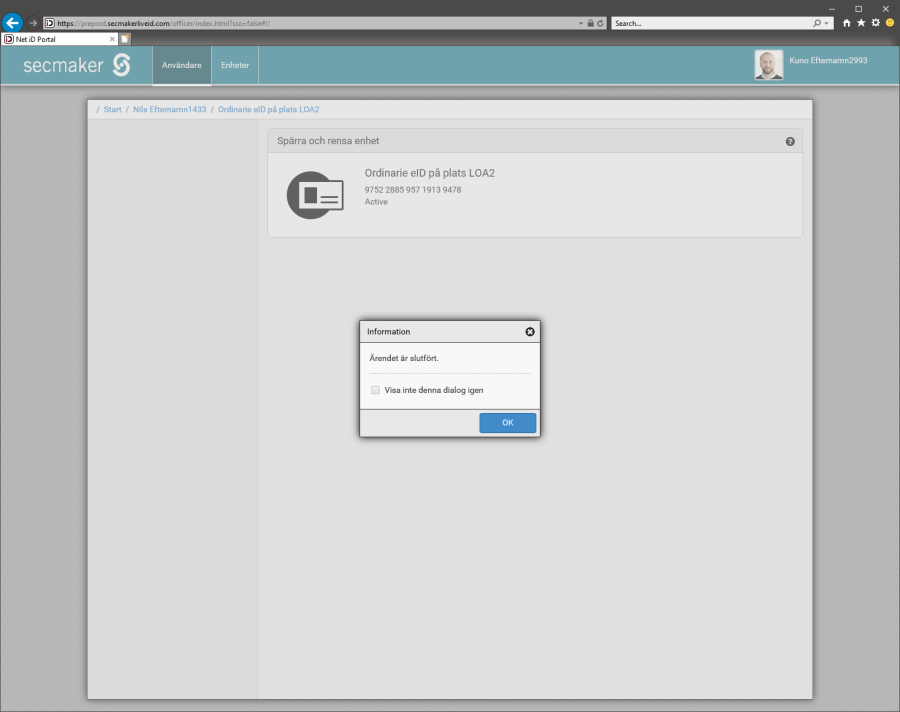Open the Användare menu tab
The image size is (900, 712).
tap(181, 65)
